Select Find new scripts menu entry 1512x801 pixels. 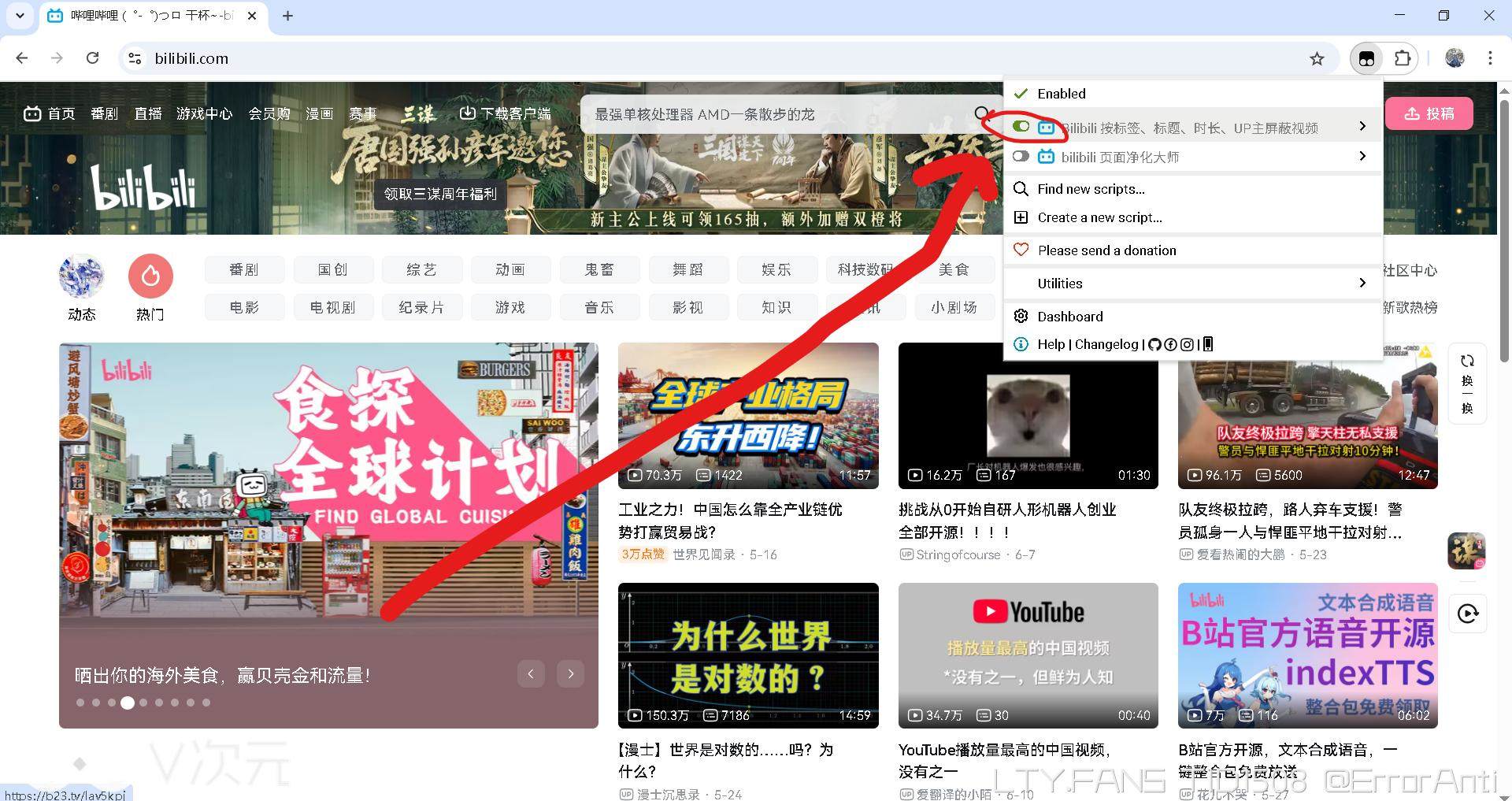coord(1193,189)
